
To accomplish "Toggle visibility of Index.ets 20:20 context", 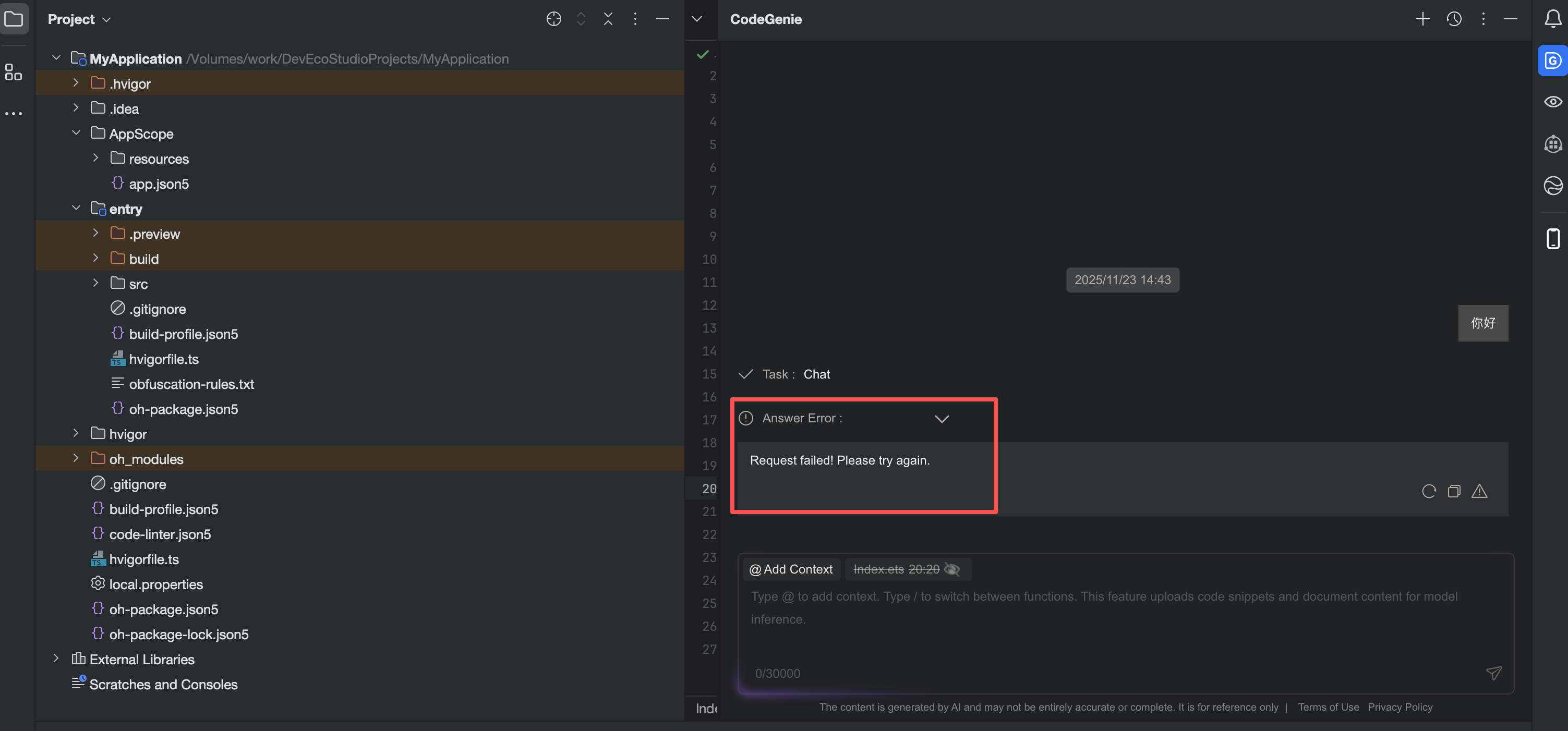I will (x=952, y=569).
